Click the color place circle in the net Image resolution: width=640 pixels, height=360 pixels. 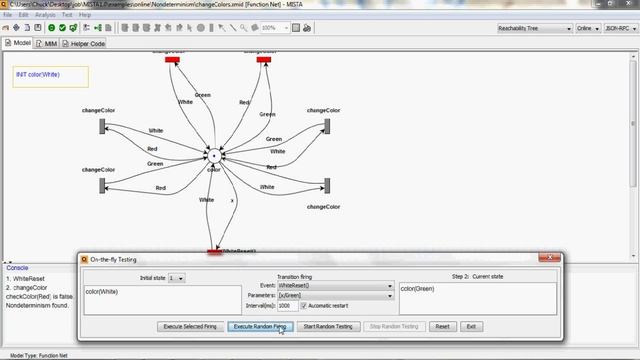[214, 156]
